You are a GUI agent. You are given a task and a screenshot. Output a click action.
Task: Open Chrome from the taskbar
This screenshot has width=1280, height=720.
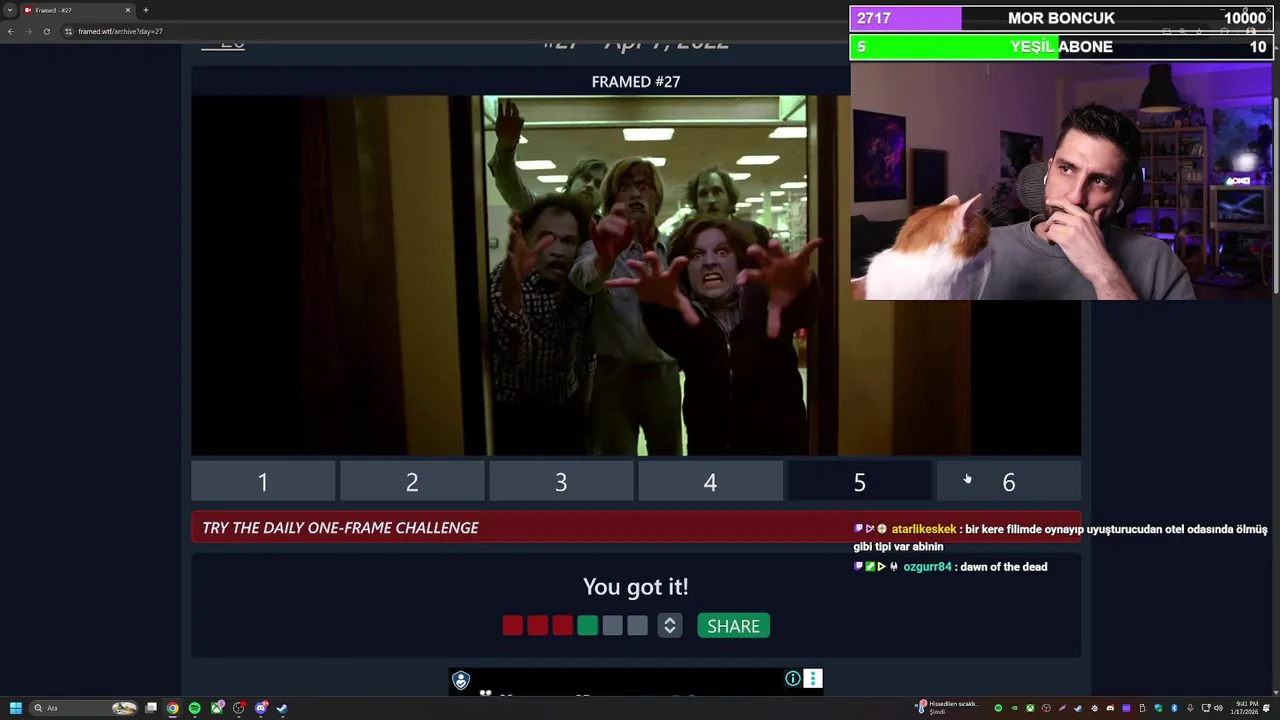point(172,708)
